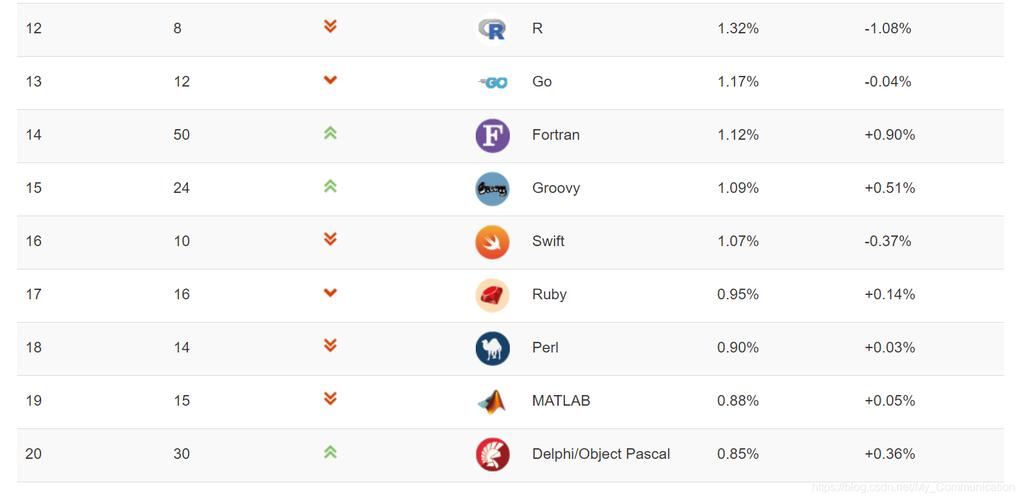This screenshot has width=1021, height=500.
Task: Click the Fortran change value +0.90%
Action: [889, 135]
